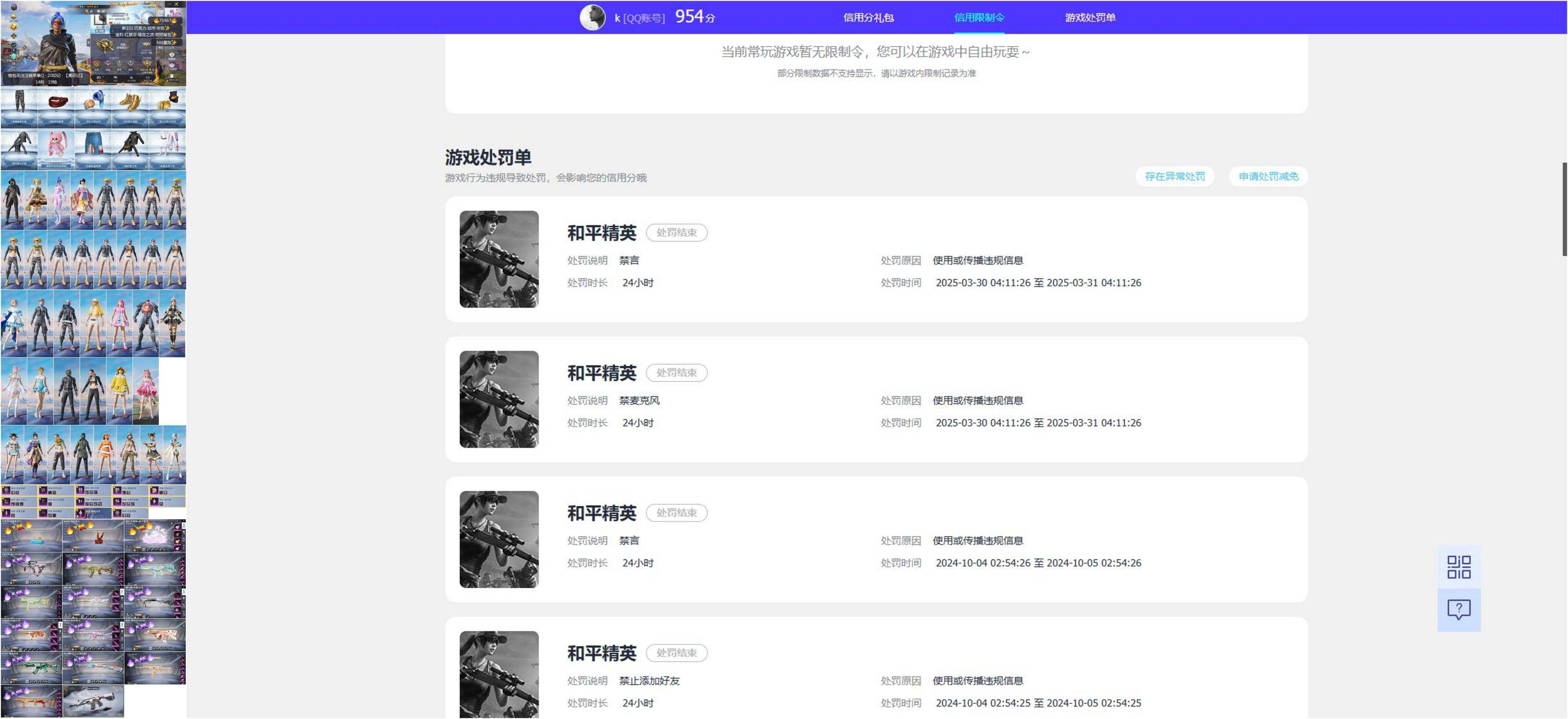The height and width of the screenshot is (719, 1568).
Task: Open game thumbnail of 2024 禁言 penalty card
Action: click(x=499, y=540)
